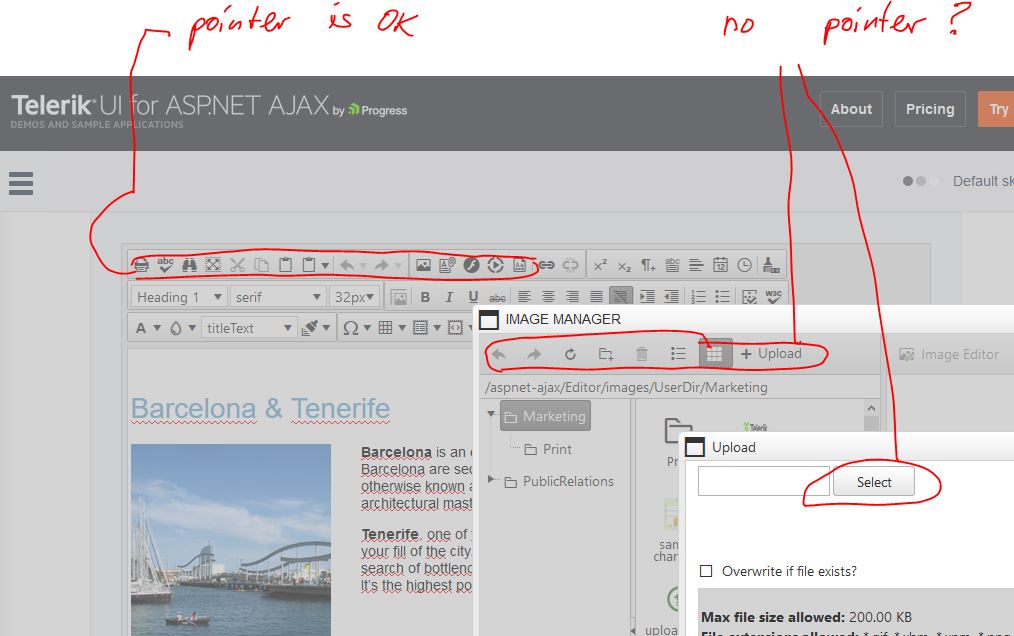Viewport: 1014px width, 636px height.
Task: Expand the PublicRelations folder node
Action: 491,479
